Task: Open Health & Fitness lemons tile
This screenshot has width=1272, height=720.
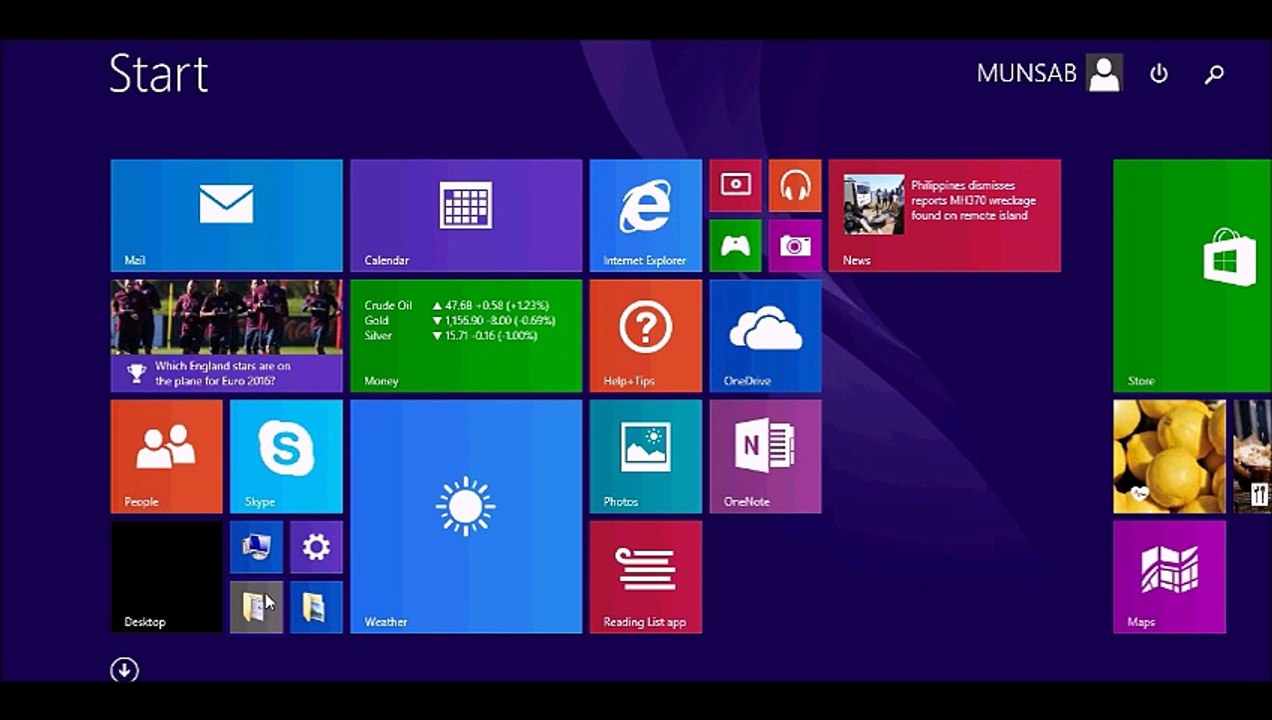Action: [1169, 456]
